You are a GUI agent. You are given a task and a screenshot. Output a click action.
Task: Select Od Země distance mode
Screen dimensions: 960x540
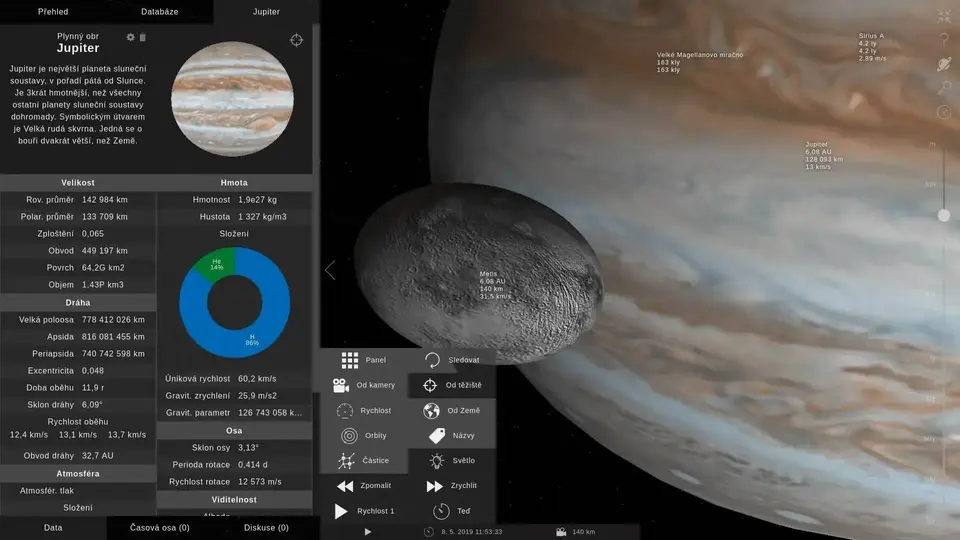tap(452, 410)
